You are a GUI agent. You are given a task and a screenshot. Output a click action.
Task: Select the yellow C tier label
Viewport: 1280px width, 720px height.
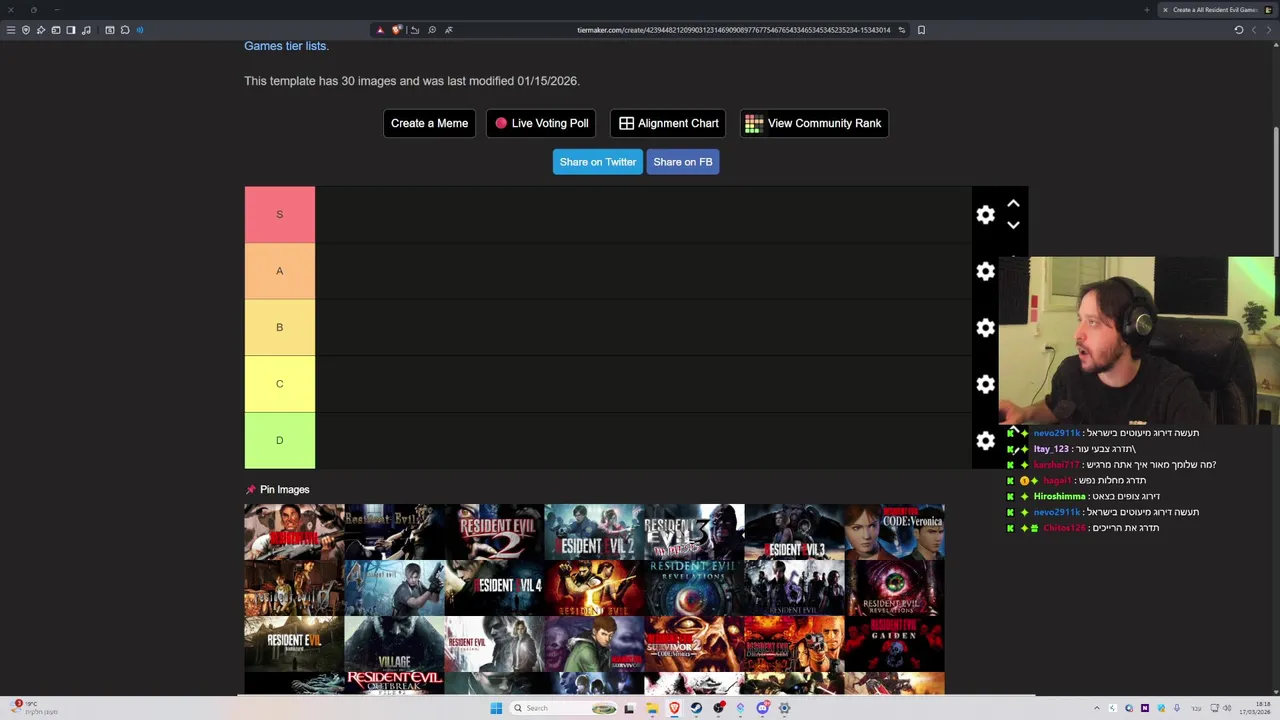pos(280,384)
